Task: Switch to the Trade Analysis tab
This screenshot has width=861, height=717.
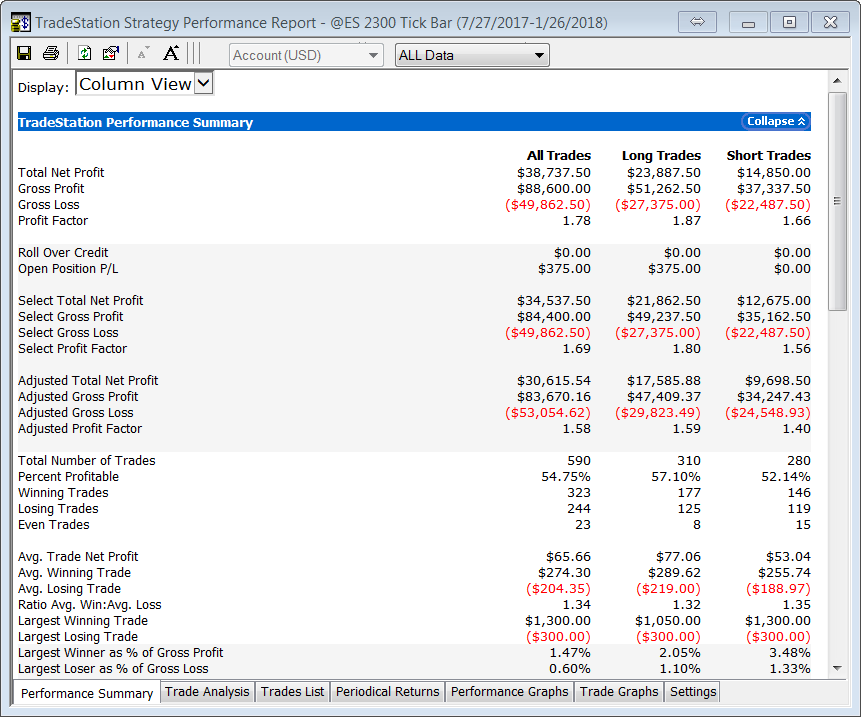Action: pos(207,692)
